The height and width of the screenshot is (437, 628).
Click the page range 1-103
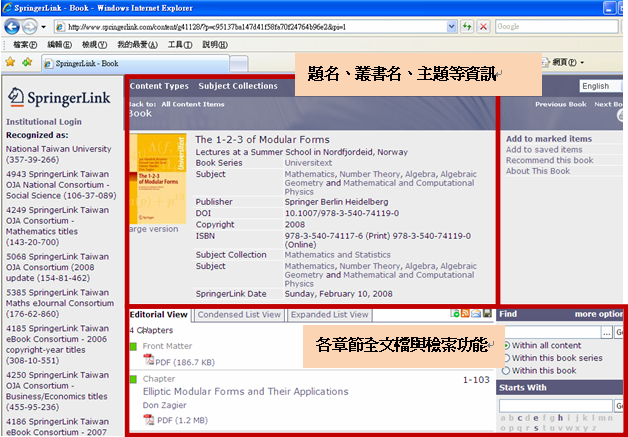pyautogui.click(x=476, y=380)
